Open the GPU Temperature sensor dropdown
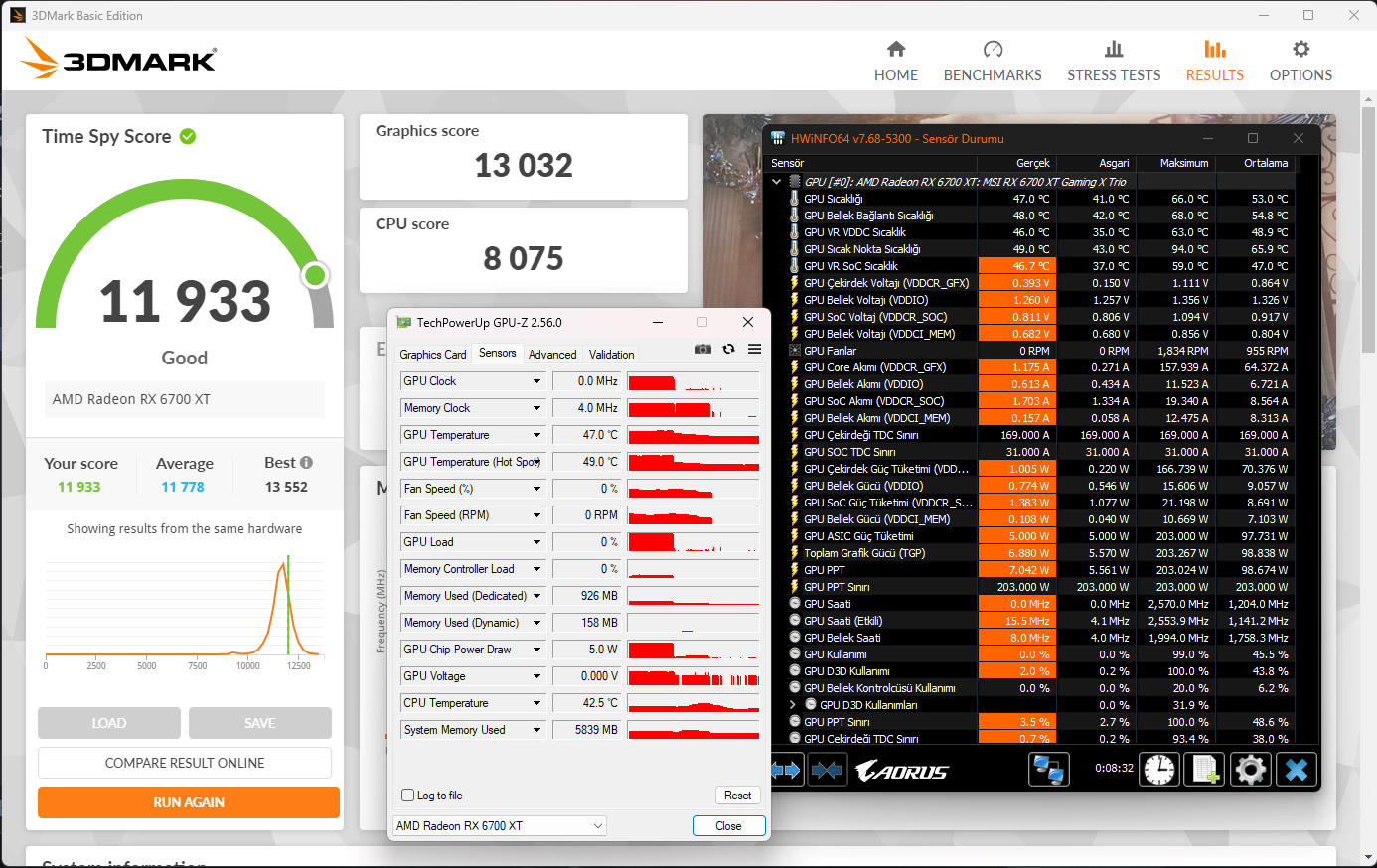This screenshot has height=868, width=1377. 536,435
